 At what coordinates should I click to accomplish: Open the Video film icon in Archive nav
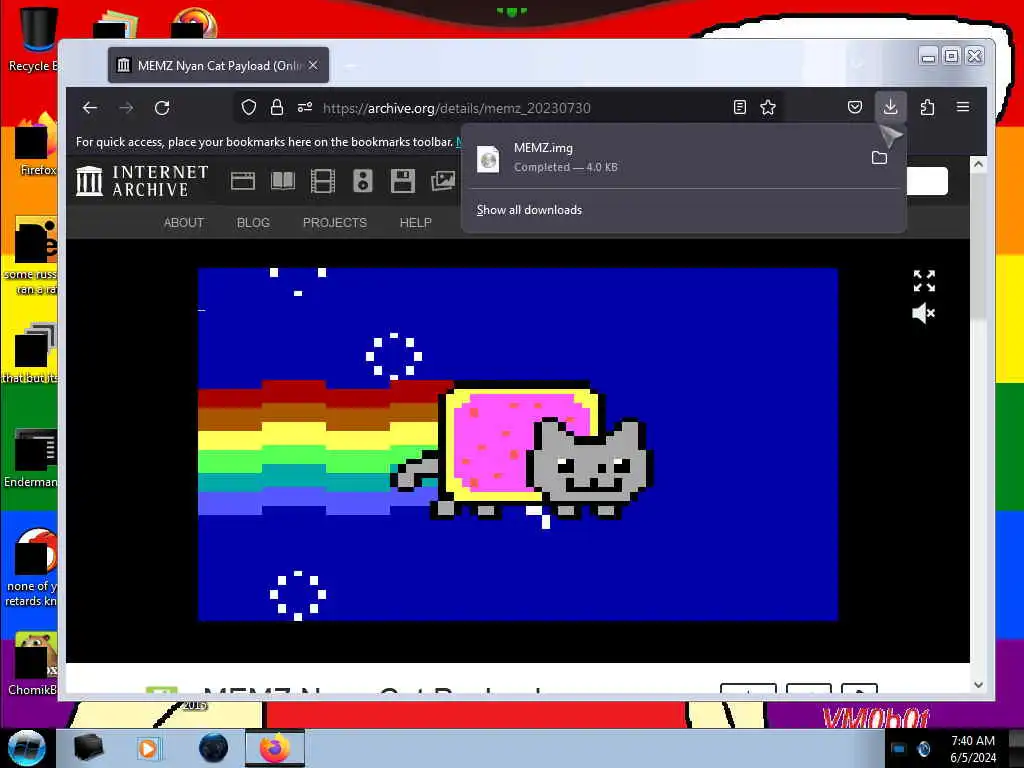323,181
